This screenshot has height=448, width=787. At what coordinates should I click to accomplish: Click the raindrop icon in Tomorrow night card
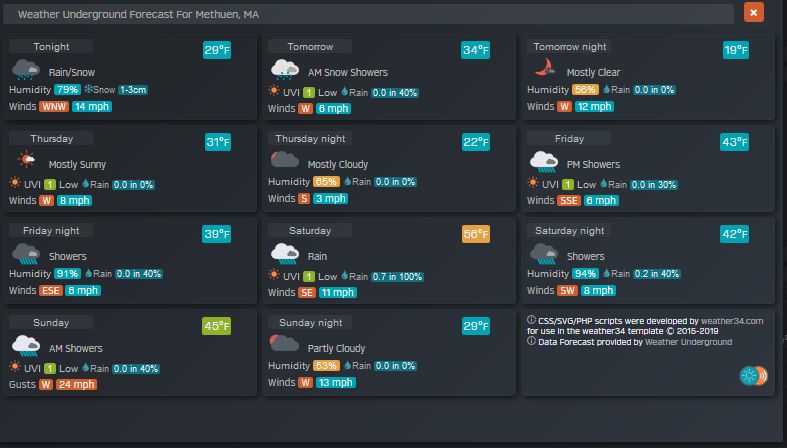point(606,89)
